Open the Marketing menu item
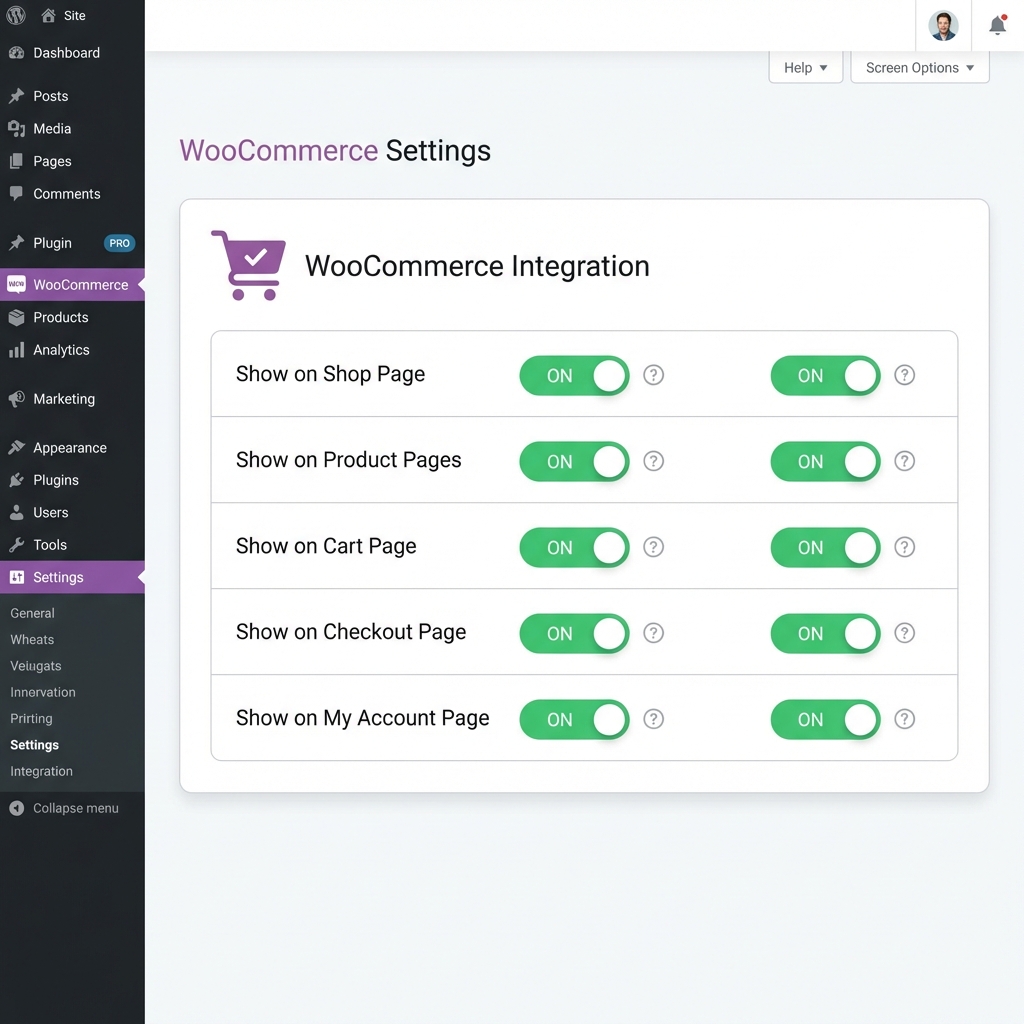The width and height of the screenshot is (1024, 1024). tap(72, 398)
